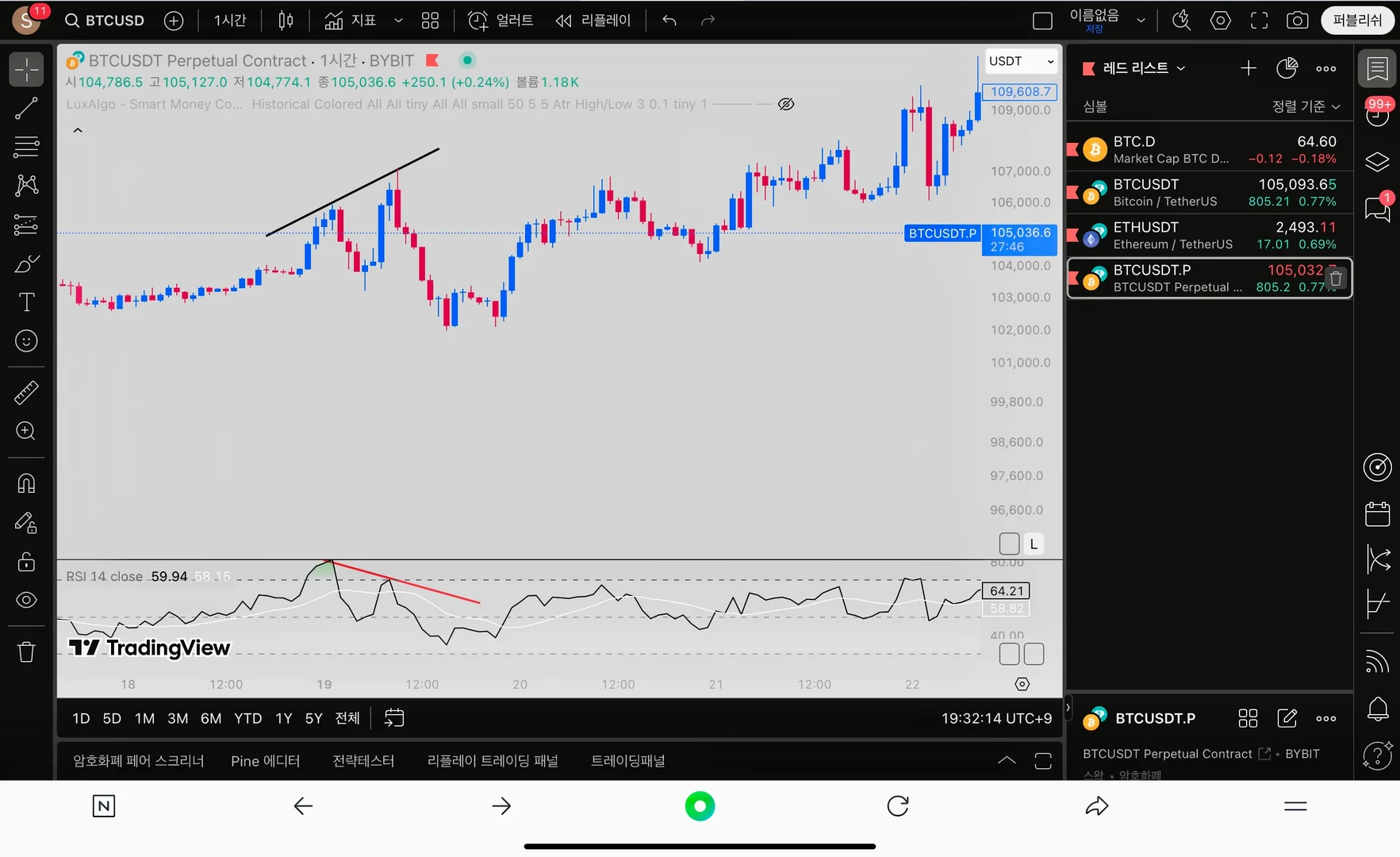Select the ruler measure tool

(x=26, y=393)
